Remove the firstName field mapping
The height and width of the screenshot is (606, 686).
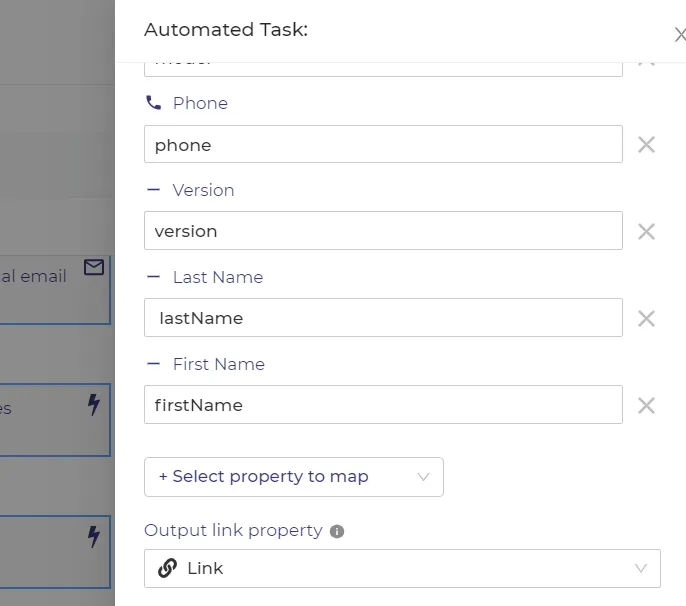coord(646,406)
